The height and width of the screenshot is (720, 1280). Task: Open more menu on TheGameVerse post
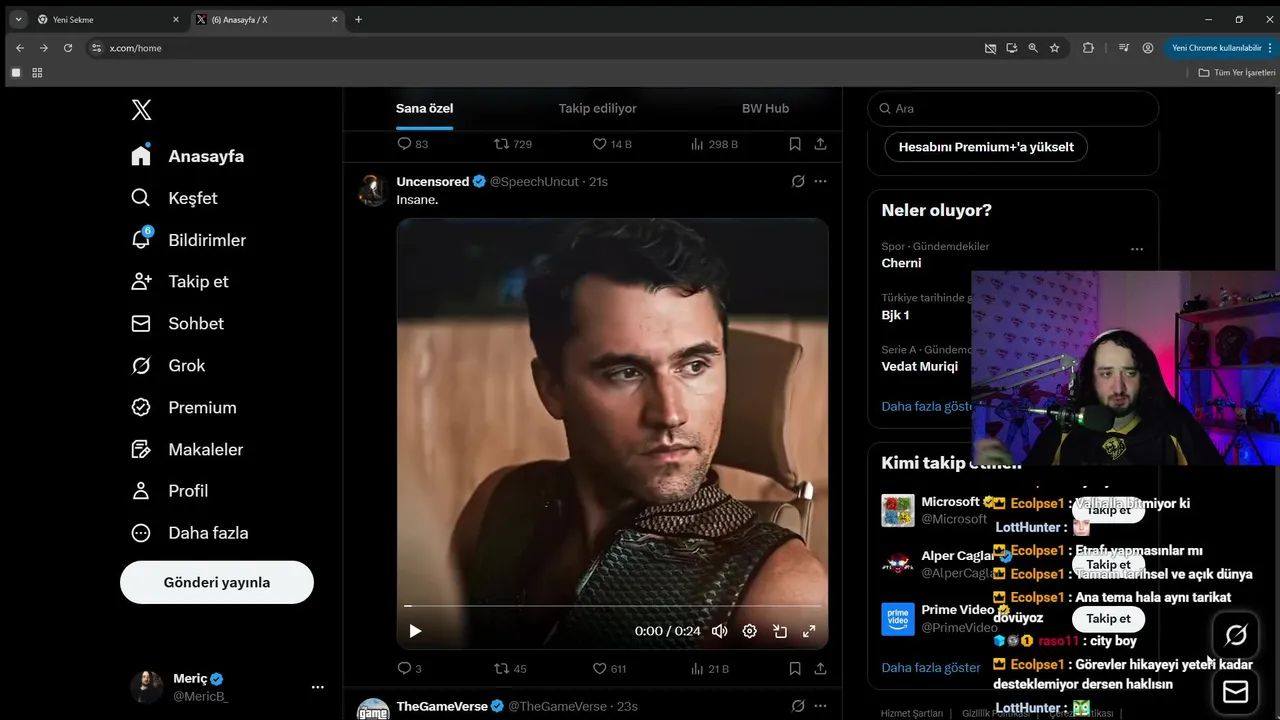820,706
